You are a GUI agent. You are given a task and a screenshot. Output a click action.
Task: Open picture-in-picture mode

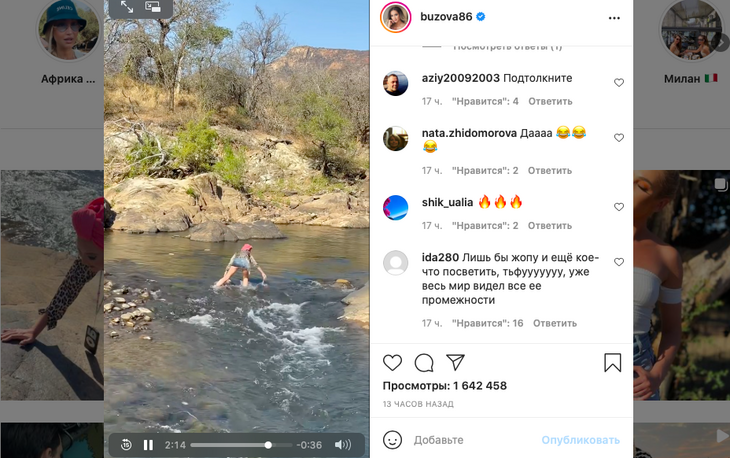click(153, 7)
